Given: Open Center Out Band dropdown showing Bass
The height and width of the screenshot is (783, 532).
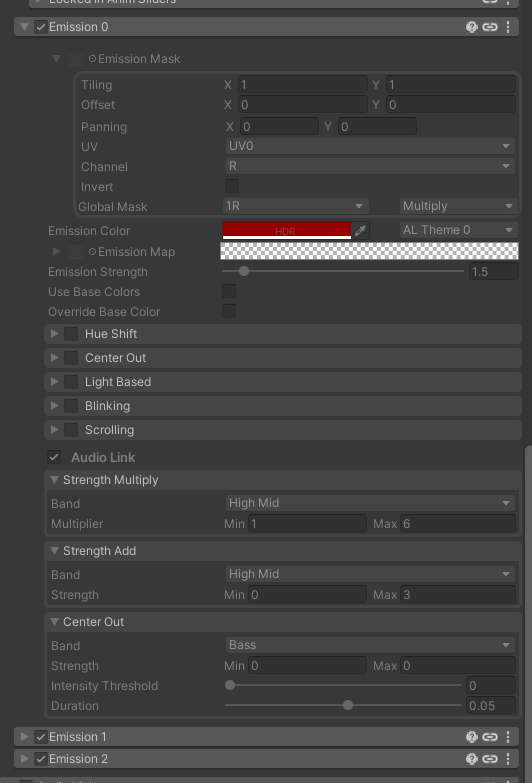Looking at the screenshot, I should (370, 645).
